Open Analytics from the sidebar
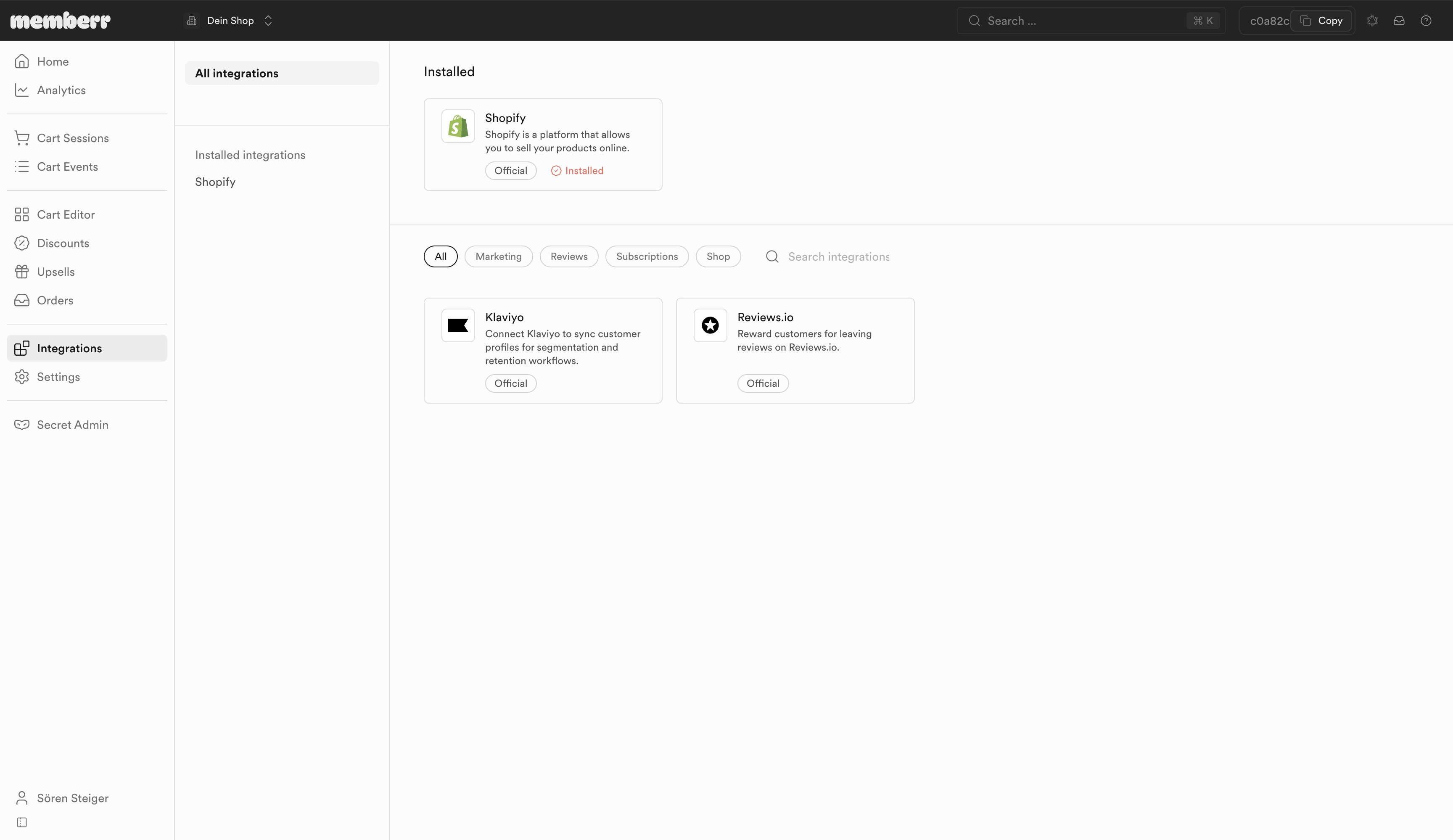This screenshot has width=1453, height=840. tap(87, 90)
